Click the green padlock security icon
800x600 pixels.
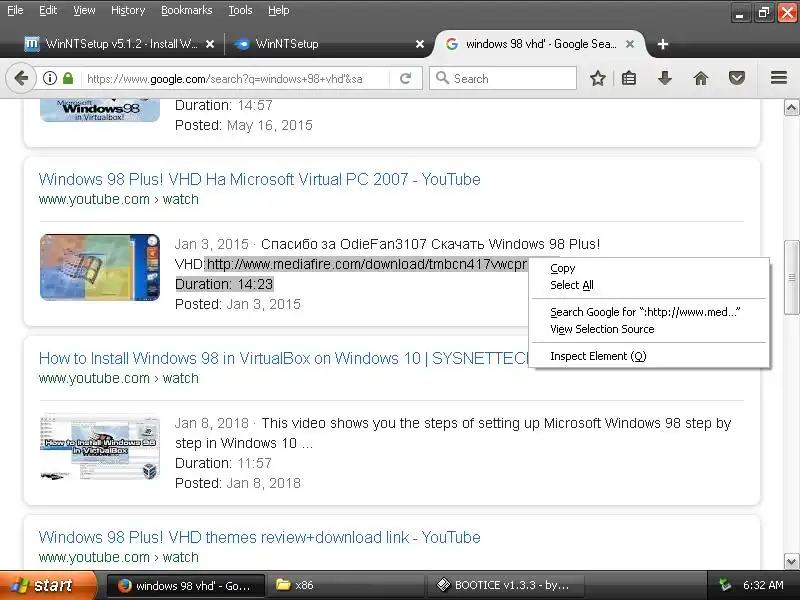(68, 79)
